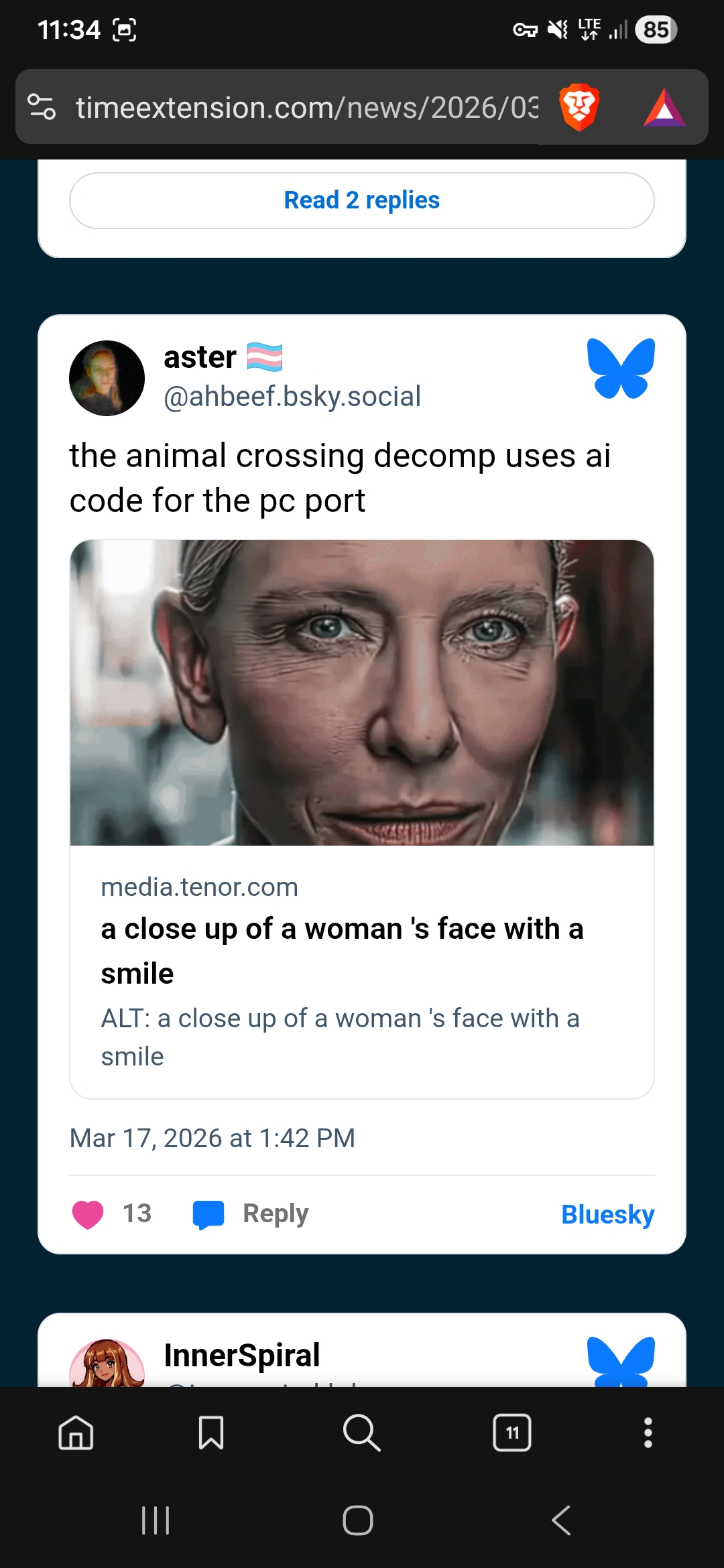The width and height of the screenshot is (724, 1568).
Task: Open site settings icon in address bar
Action: click(x=42, y=107)
